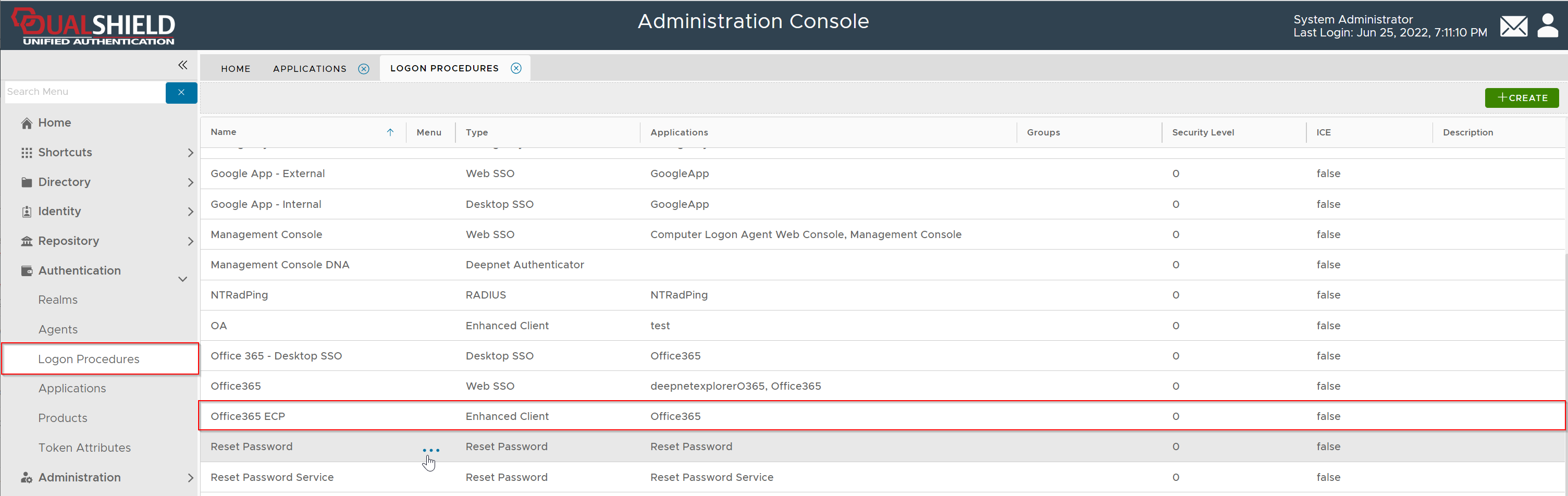
Task: Open Token Attributes in the sidebar
Action: pyautogui.click(x=84, y=448)
